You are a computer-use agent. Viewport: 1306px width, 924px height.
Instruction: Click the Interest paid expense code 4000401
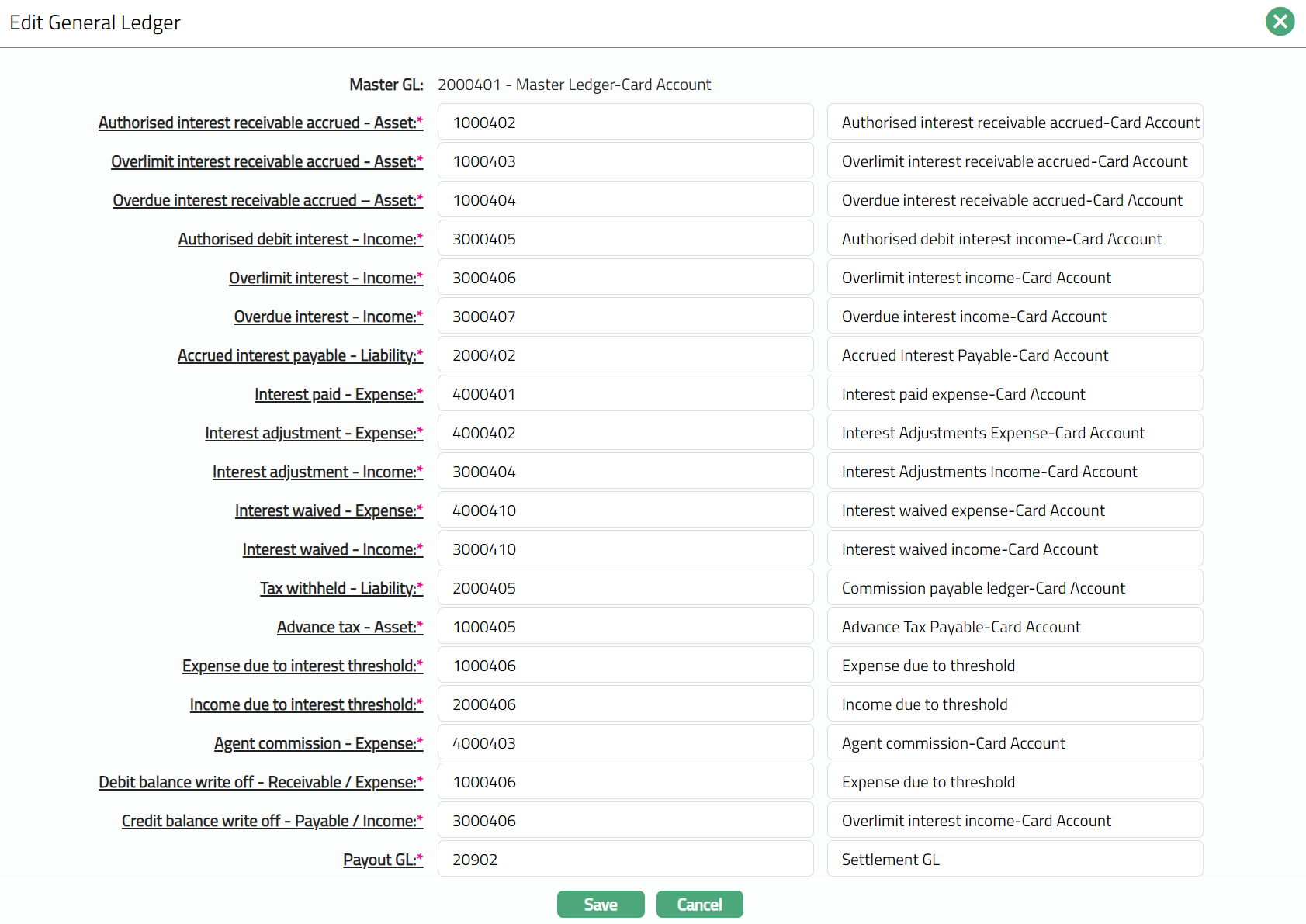[x=625, y=394]
